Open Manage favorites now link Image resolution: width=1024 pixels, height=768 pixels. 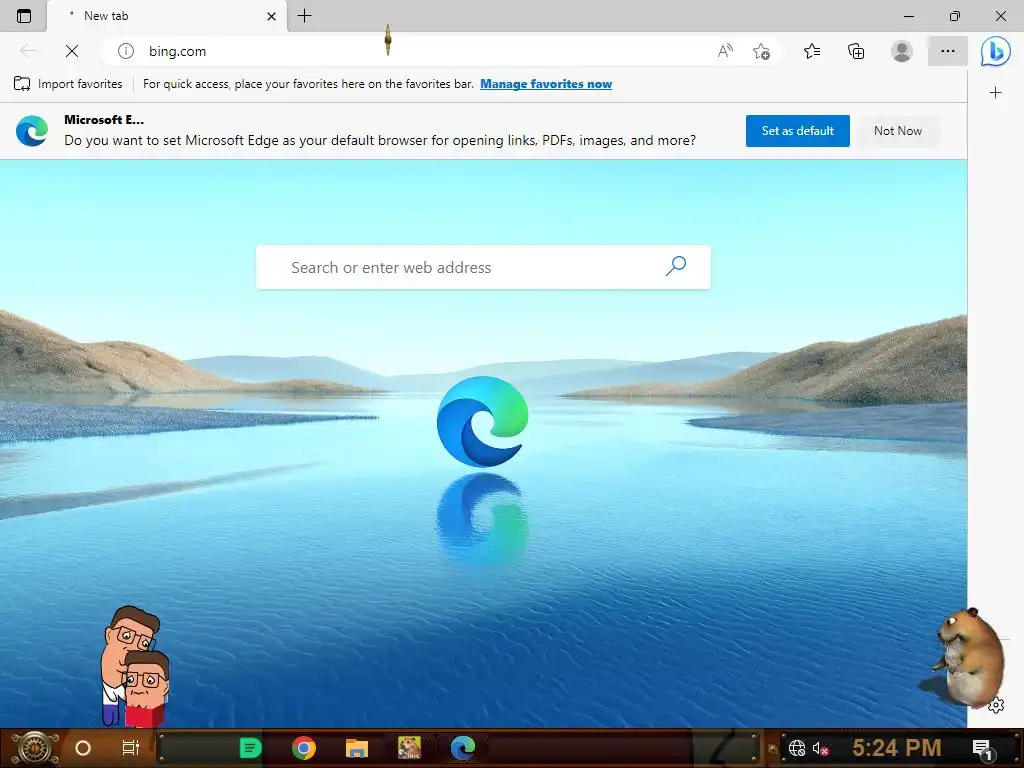(x=546, y=84)
